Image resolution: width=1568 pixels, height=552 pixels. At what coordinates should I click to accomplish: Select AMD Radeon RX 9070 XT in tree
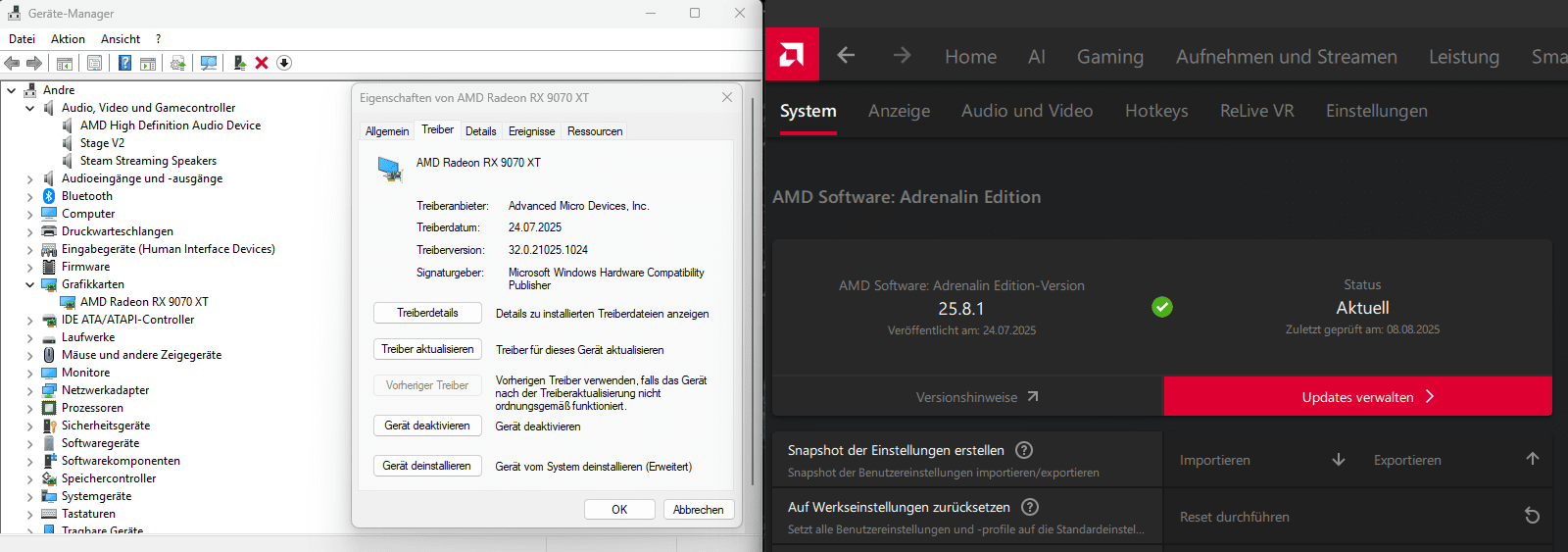click(x=144, y=302)
